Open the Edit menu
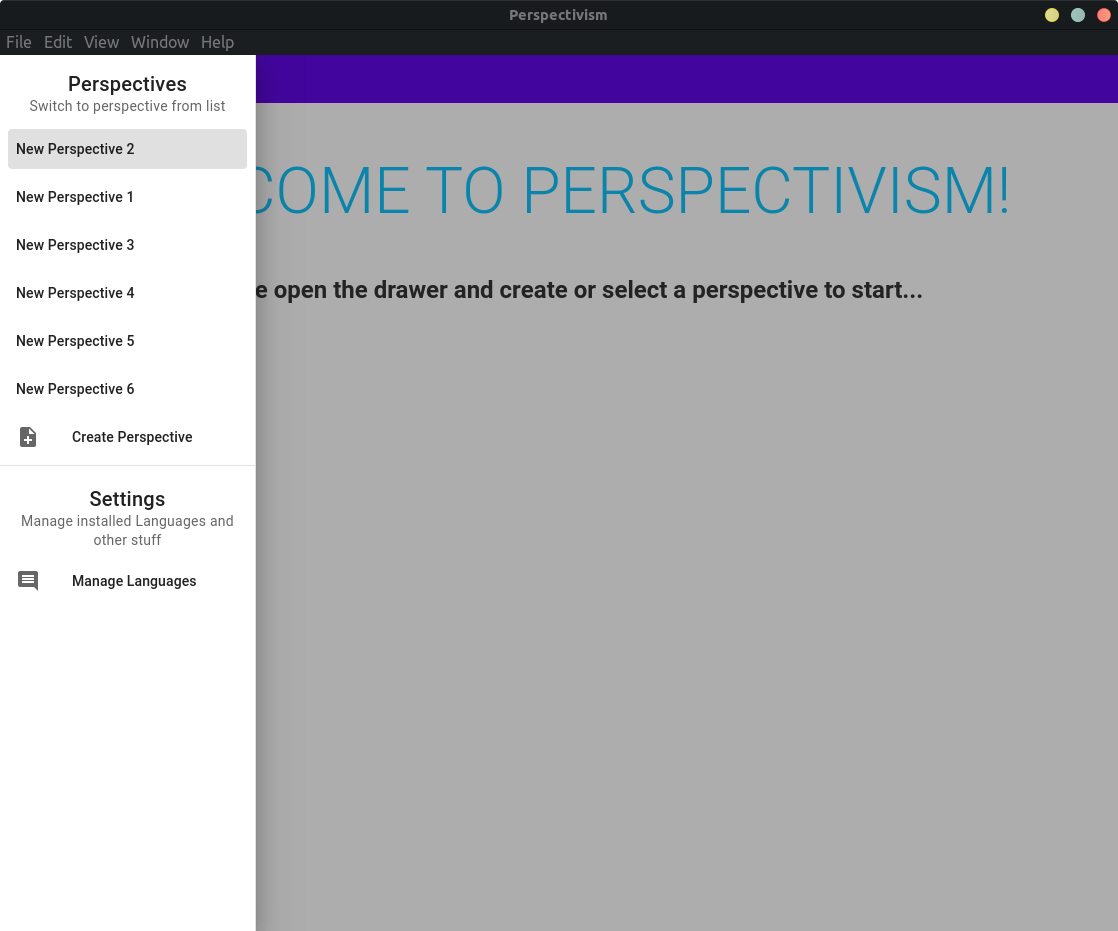The width and height of the screenshot is (1118, 931). (58, 42)
